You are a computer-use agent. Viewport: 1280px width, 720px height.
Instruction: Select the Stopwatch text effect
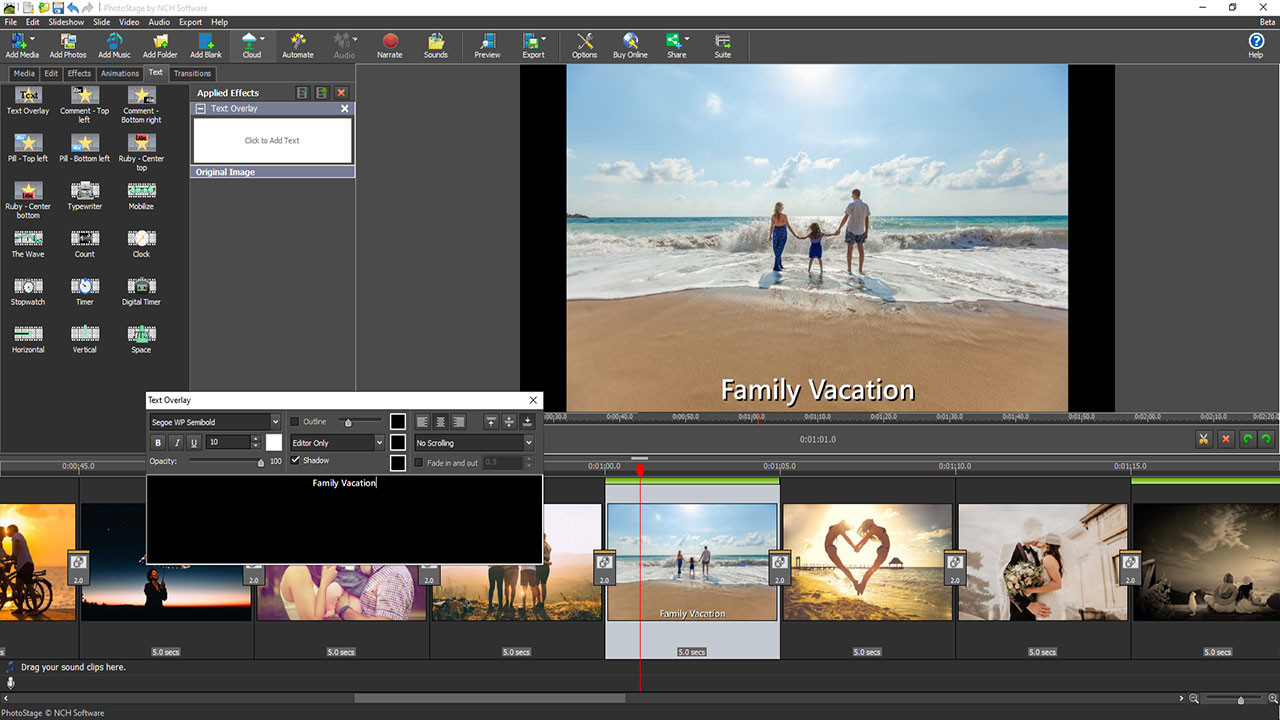tap(27, 290)
